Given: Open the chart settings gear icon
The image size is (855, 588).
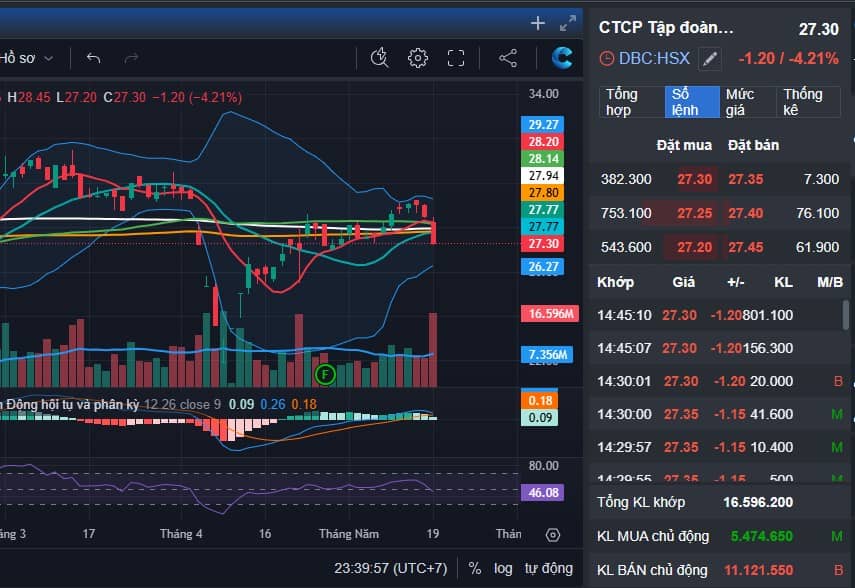Looking at the screenshot, I should tap(419, 58).
